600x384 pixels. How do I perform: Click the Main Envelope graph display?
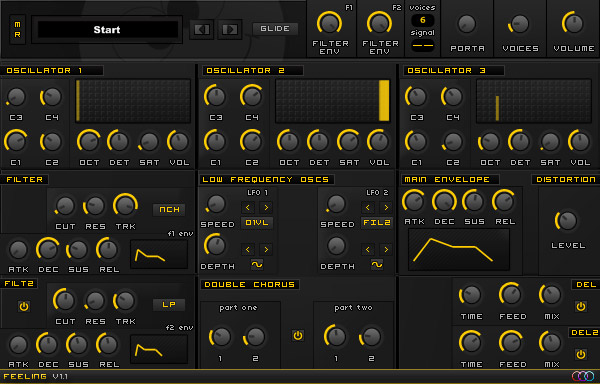click(459, 249)
